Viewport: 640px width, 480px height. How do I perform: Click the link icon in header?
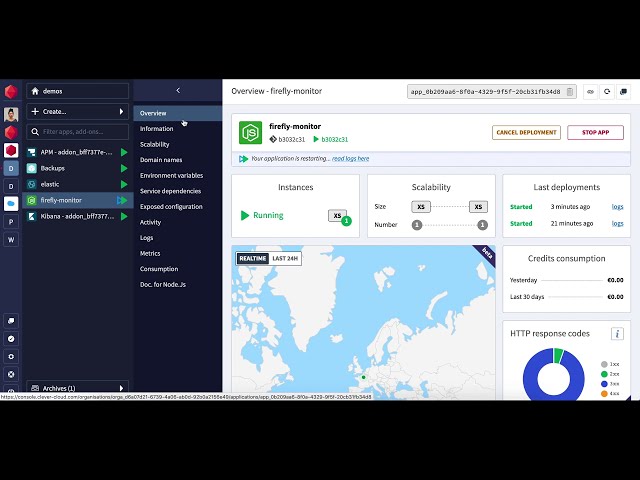[x=590, y=92]
